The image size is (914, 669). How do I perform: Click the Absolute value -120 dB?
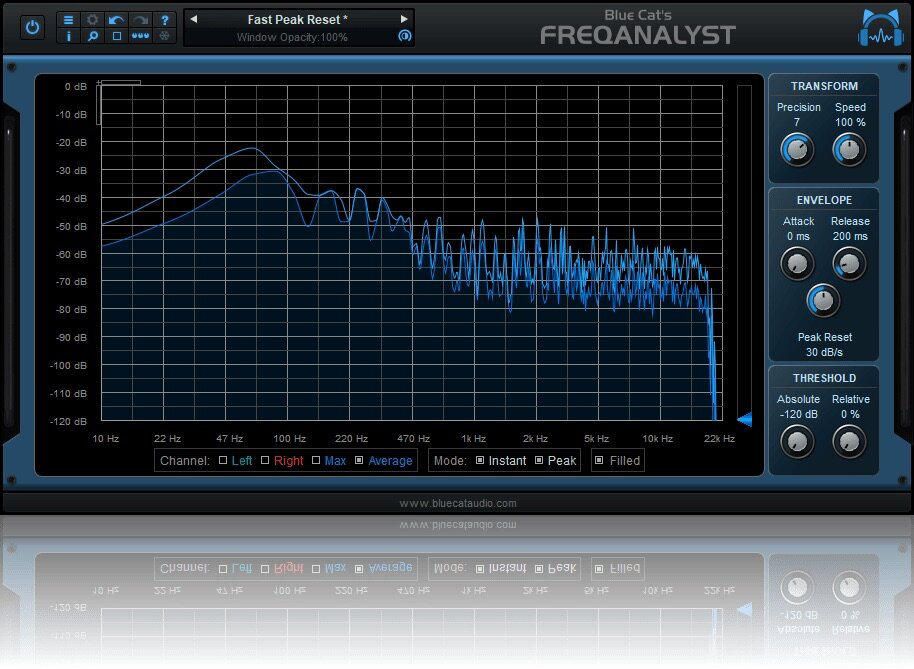coord(799,414)
